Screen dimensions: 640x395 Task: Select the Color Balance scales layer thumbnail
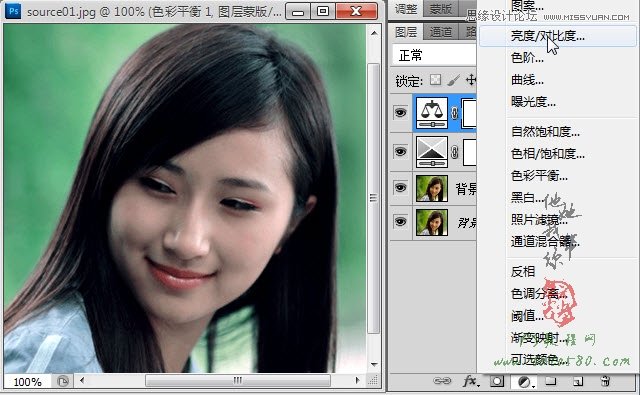[x=432, y=113]
